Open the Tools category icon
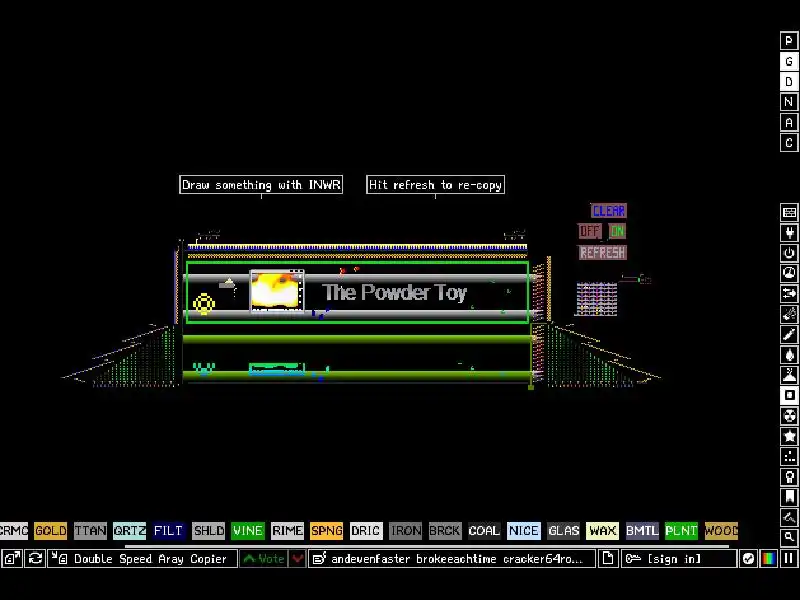 point(789,477)
